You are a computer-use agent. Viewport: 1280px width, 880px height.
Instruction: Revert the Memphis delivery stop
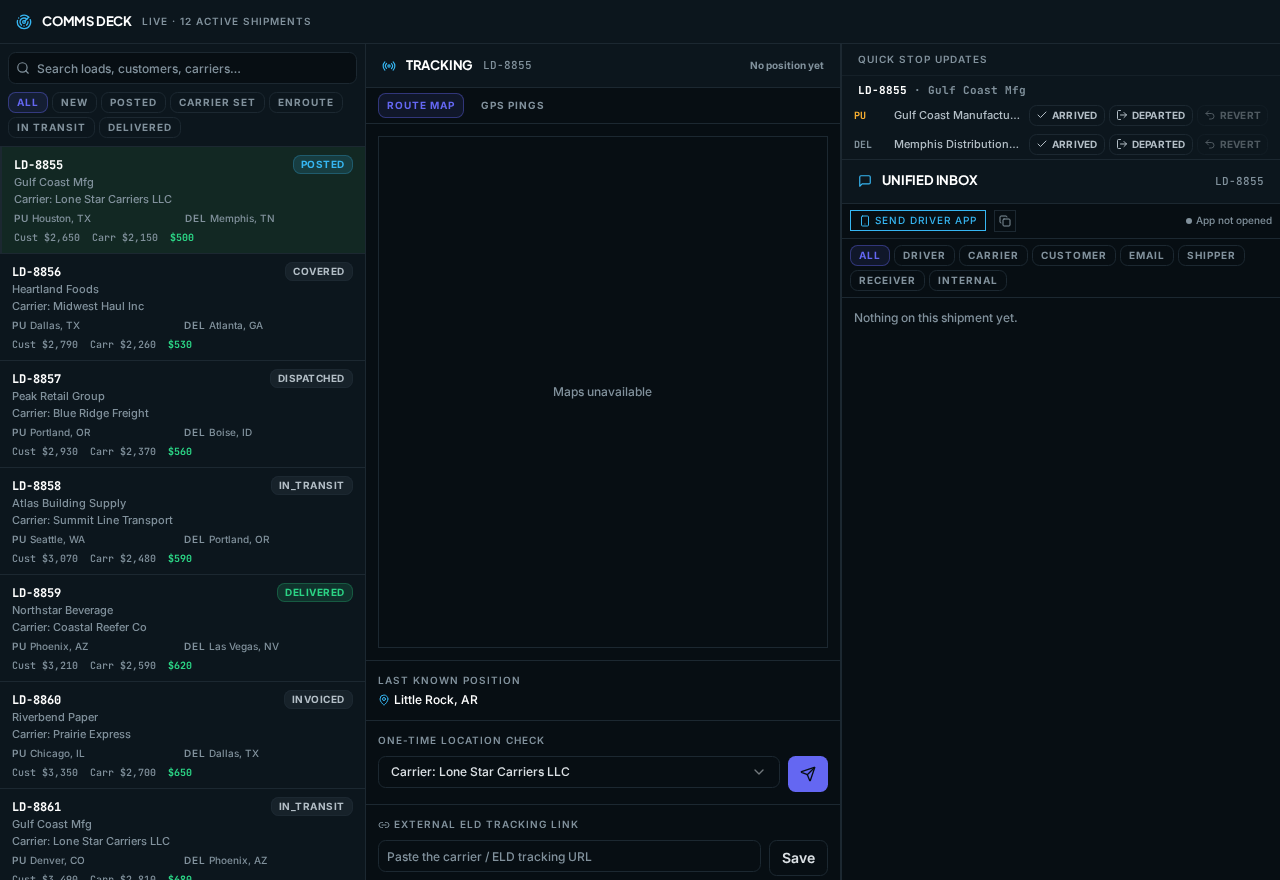tap(1233, 145)
